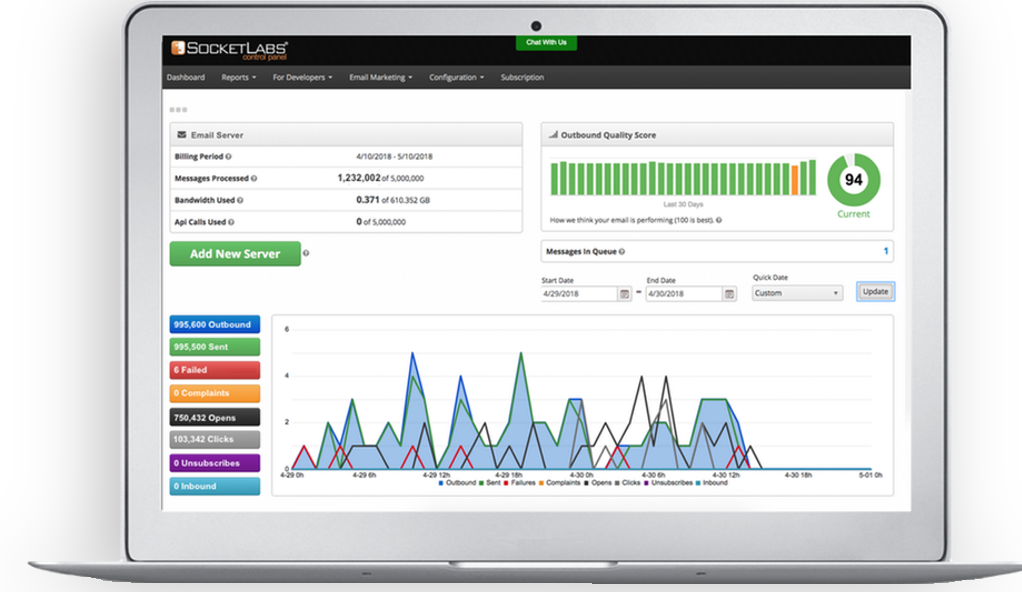Go to the Subscription page
The height and width of the screenshot is (592, 1022).
tap(522, 77)
